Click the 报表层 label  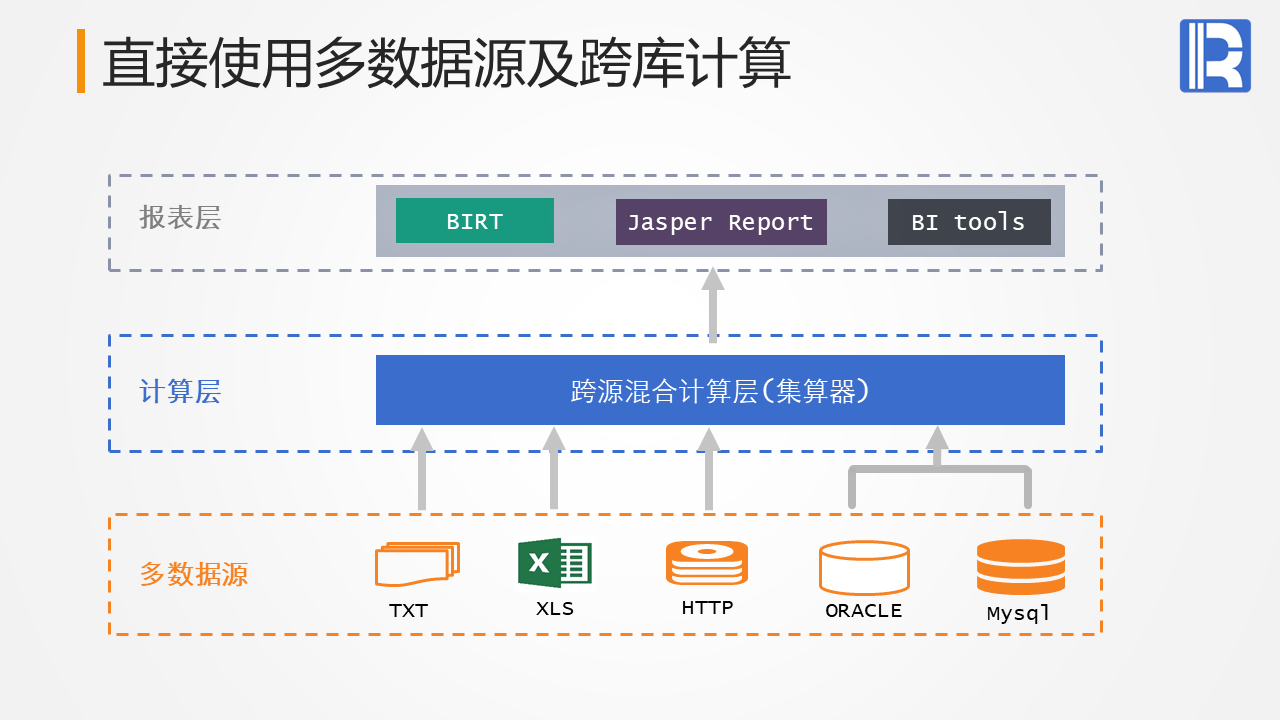click(180, 218)
